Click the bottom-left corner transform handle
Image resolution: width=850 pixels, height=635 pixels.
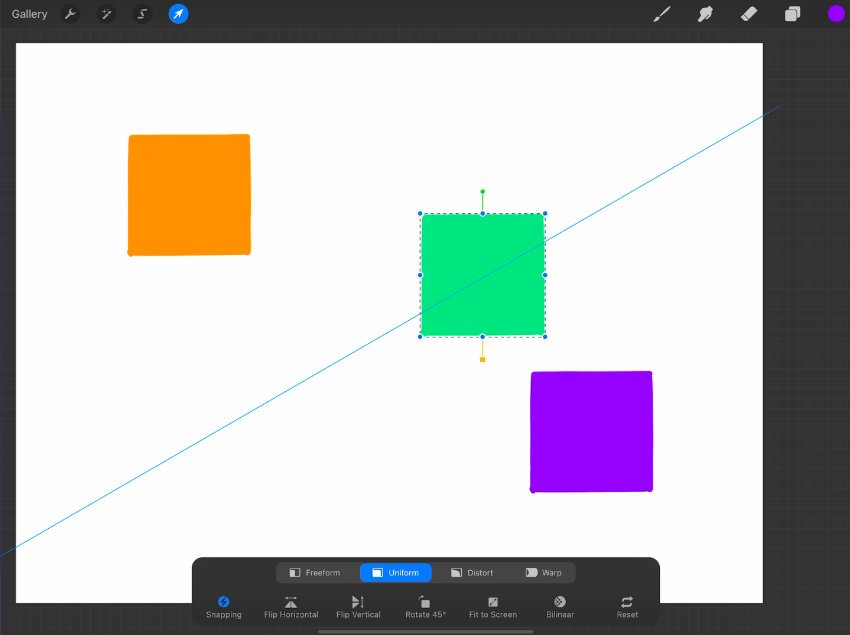[x=420, y=337]
